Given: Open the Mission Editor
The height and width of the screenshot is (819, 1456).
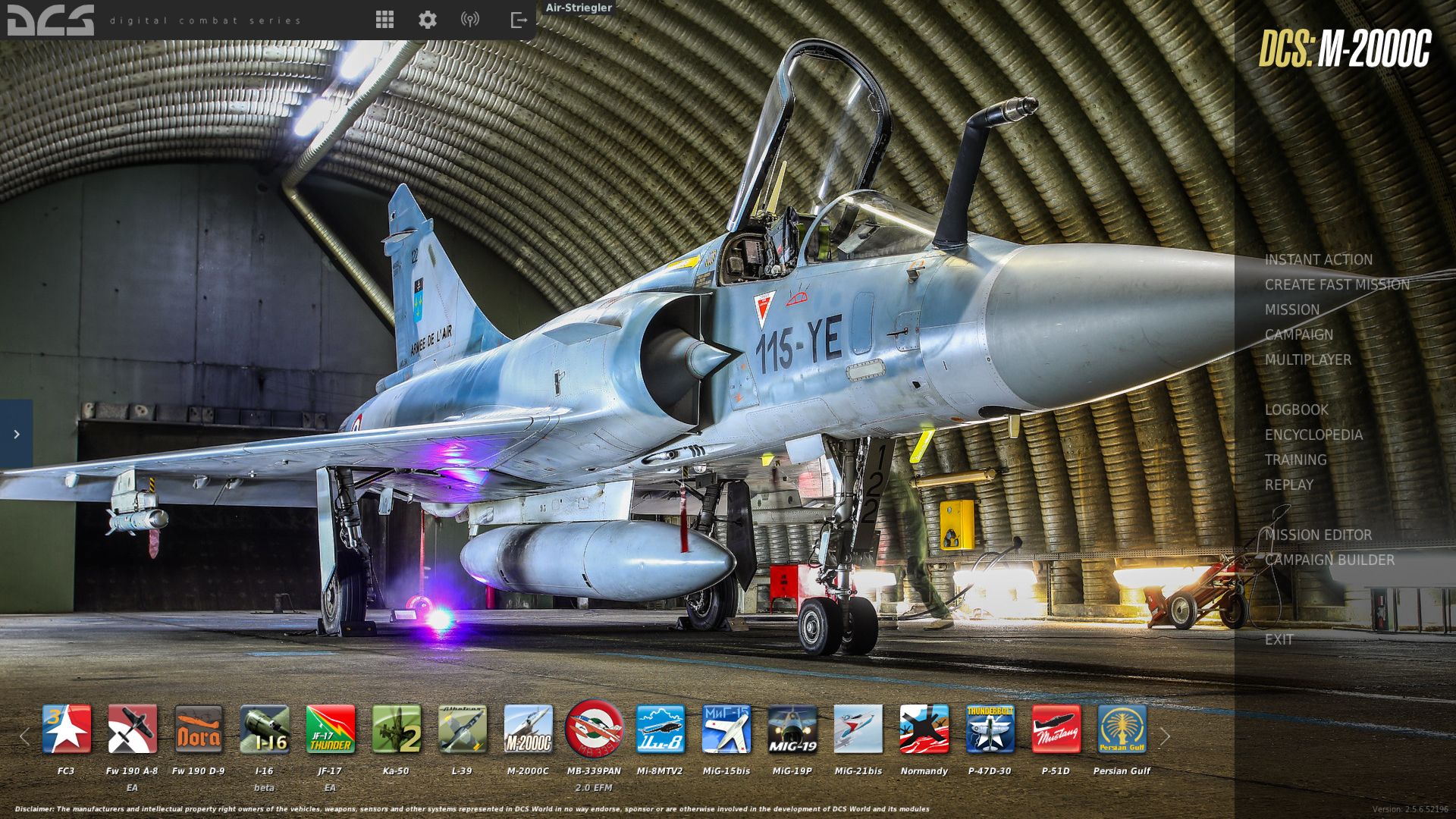Looking at the screenshot, I should tap(1318, 535).
